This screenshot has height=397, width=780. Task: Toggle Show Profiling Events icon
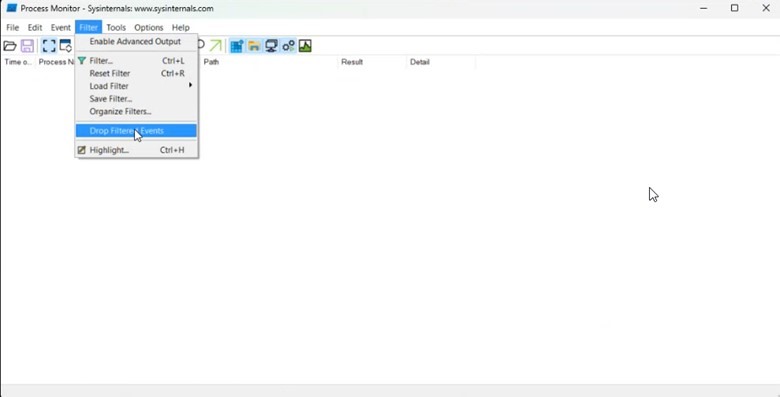pyautogui.click(x=305, y=46)
